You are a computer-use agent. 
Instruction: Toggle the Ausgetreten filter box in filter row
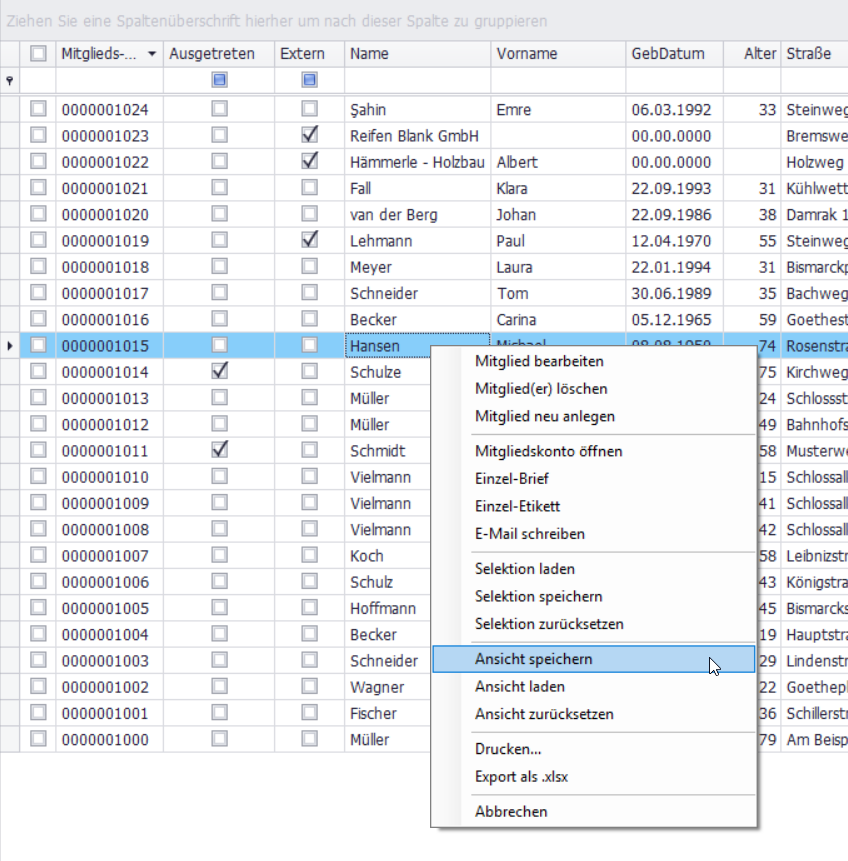(219, 80)
